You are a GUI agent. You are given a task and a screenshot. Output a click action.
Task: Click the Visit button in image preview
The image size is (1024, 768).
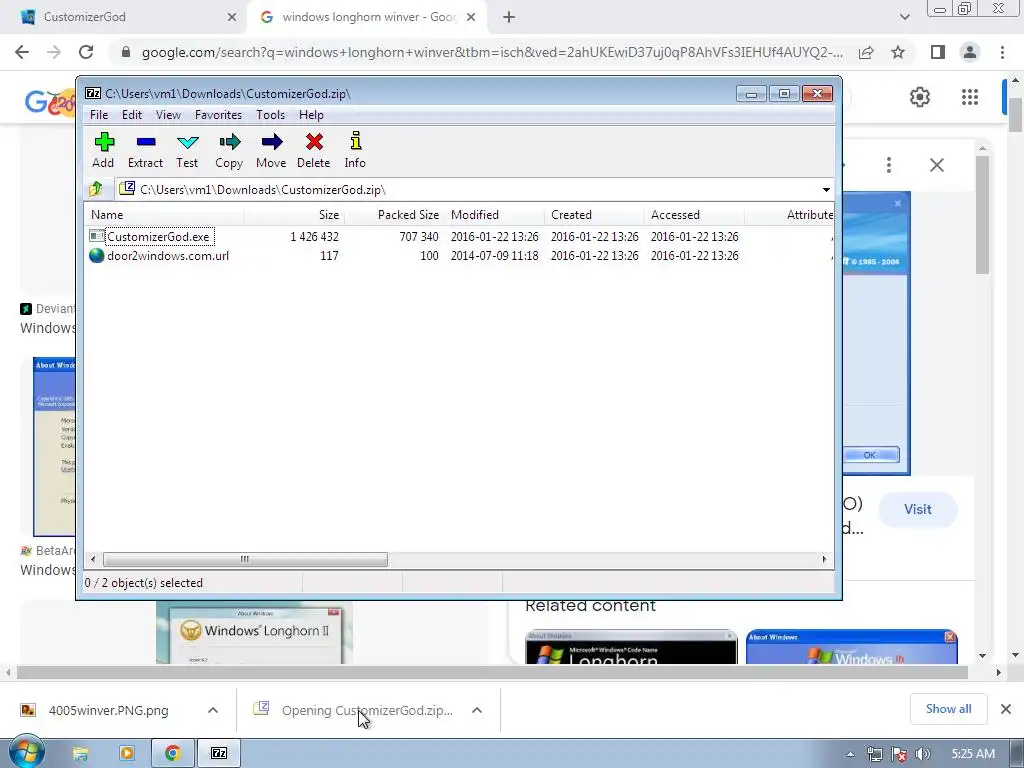(x=918, y=509)
